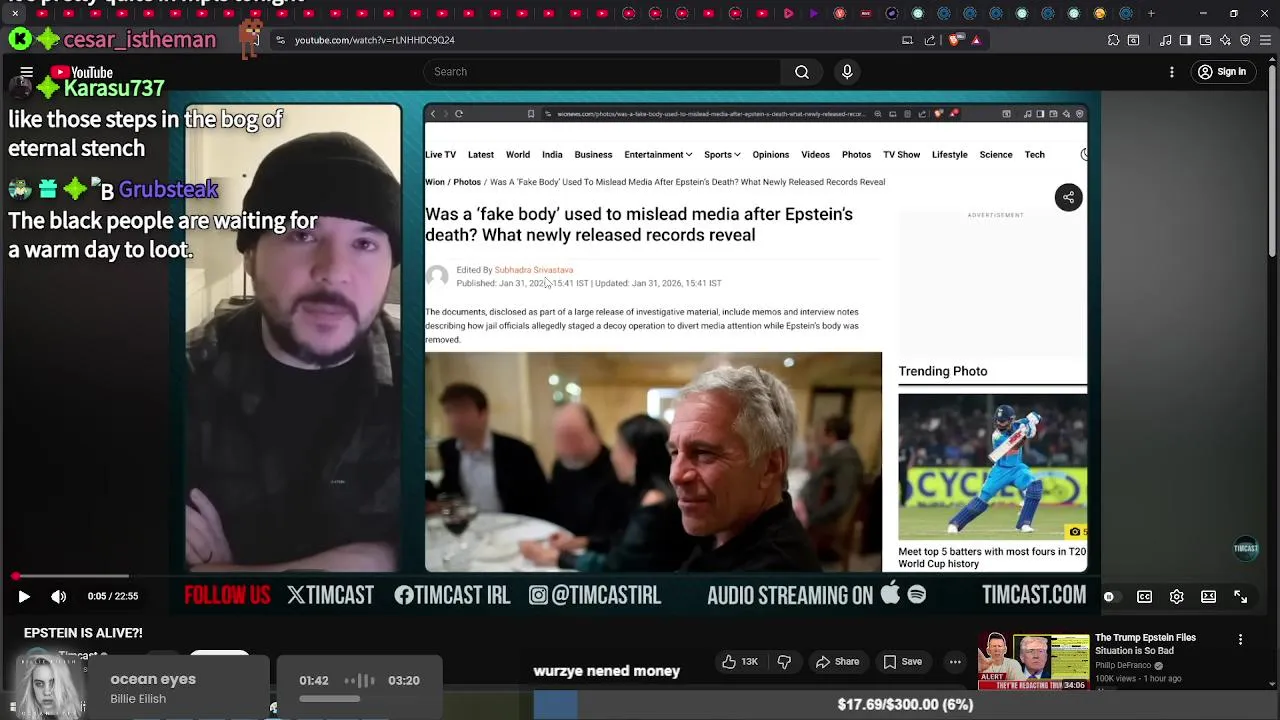The image size is (1280, 720).
Task: Click the Sign in button
Action: [1222, 72]
